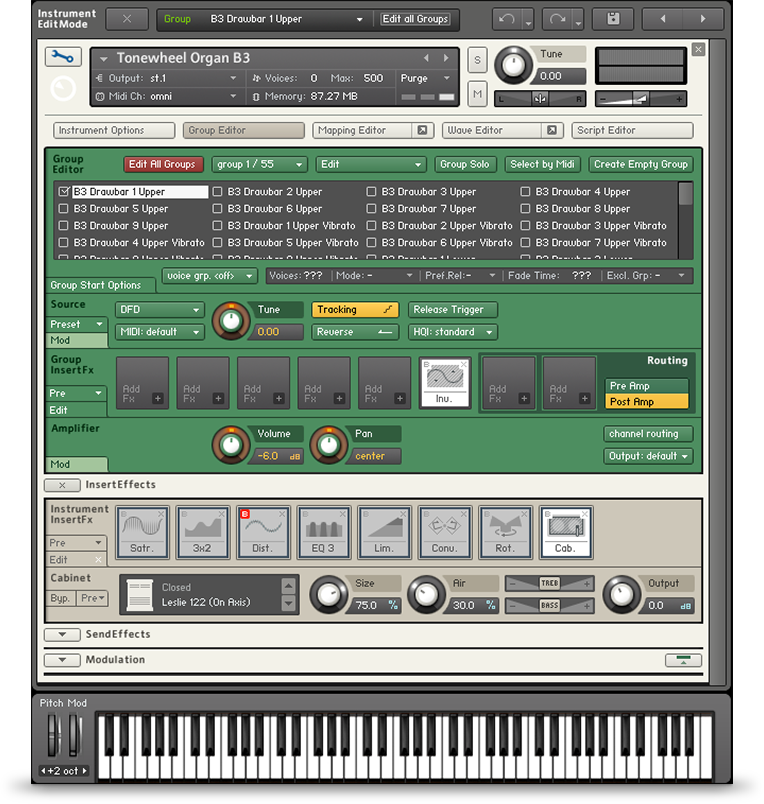This screenshot has height=804, width=764.
Task: Toggle the Tracking button
Action: coord(354,310)
